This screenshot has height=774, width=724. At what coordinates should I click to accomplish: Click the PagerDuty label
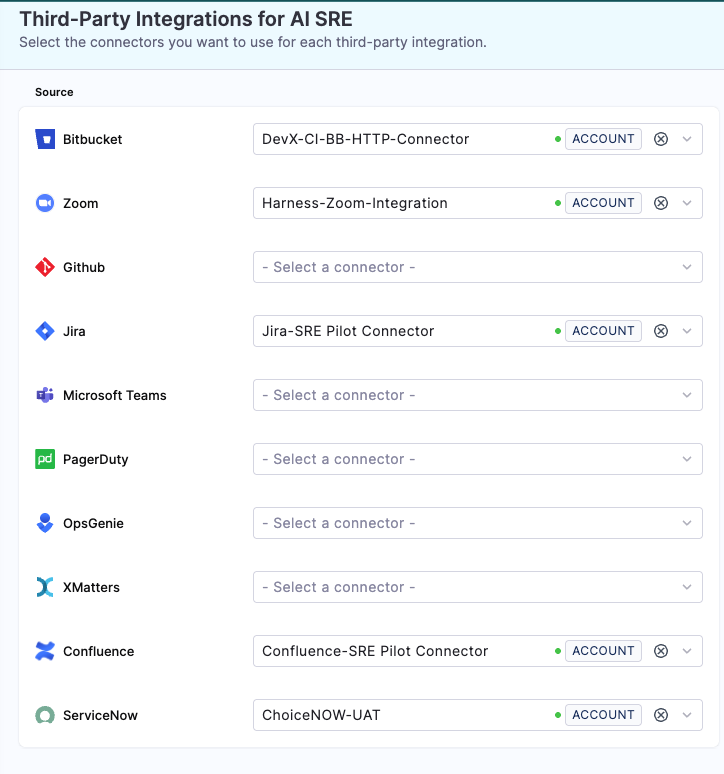coord(96,460)
